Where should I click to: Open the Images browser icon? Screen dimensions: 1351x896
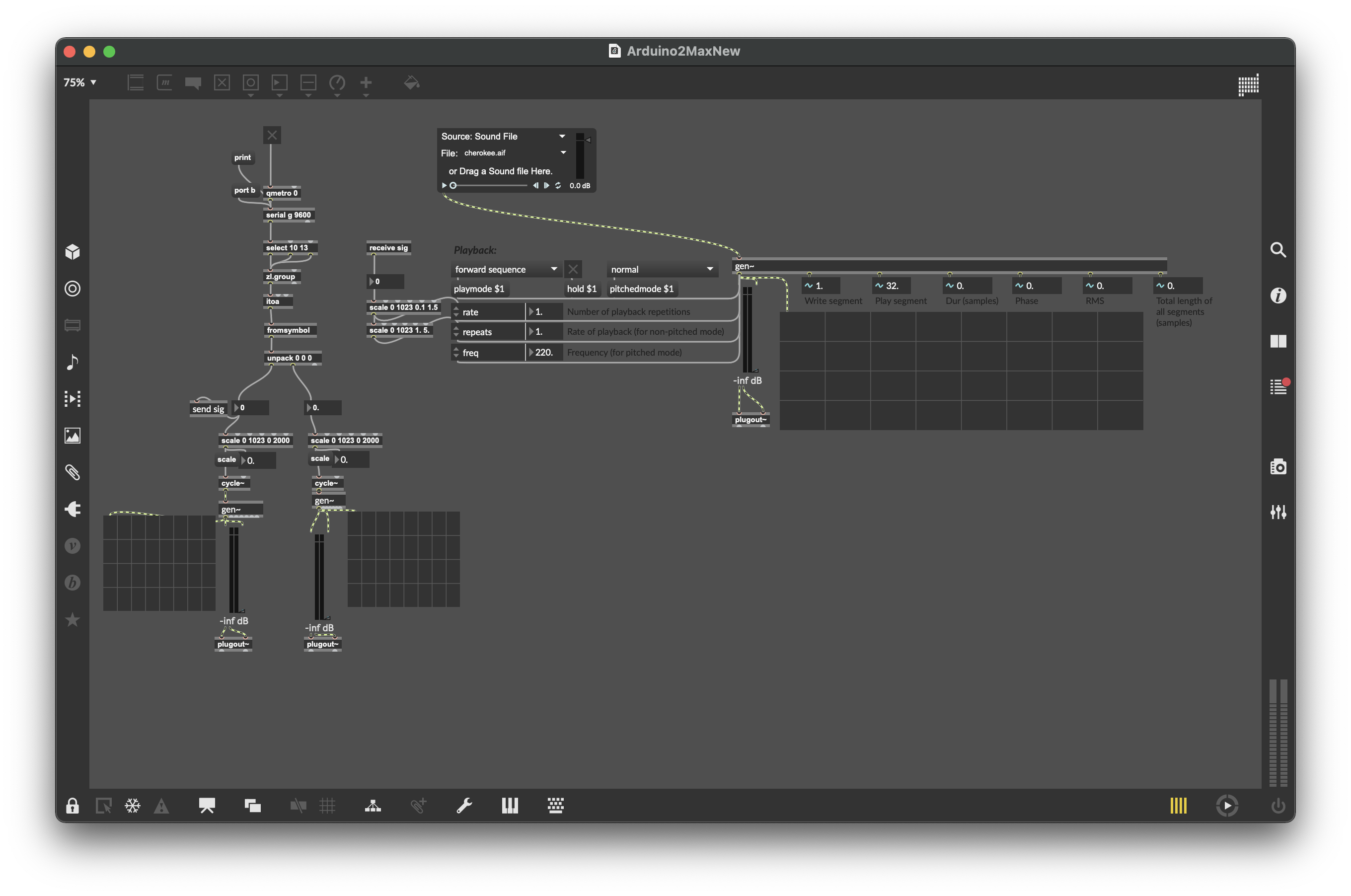73,436
